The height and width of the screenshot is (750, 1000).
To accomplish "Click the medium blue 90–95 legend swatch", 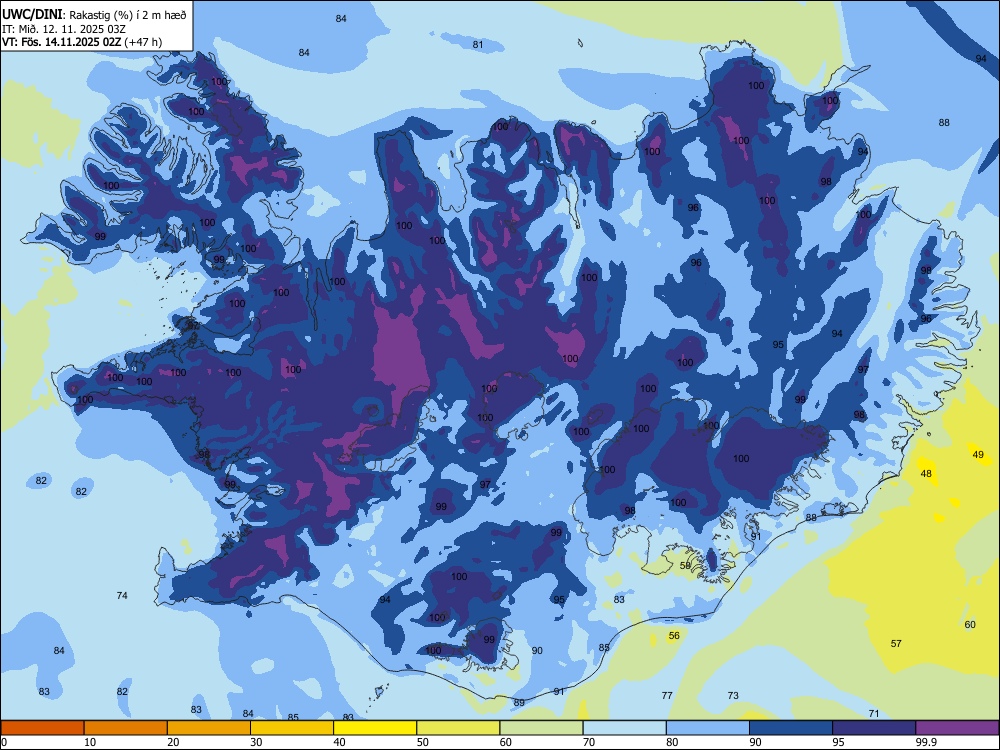I will (x=791, y=728).
